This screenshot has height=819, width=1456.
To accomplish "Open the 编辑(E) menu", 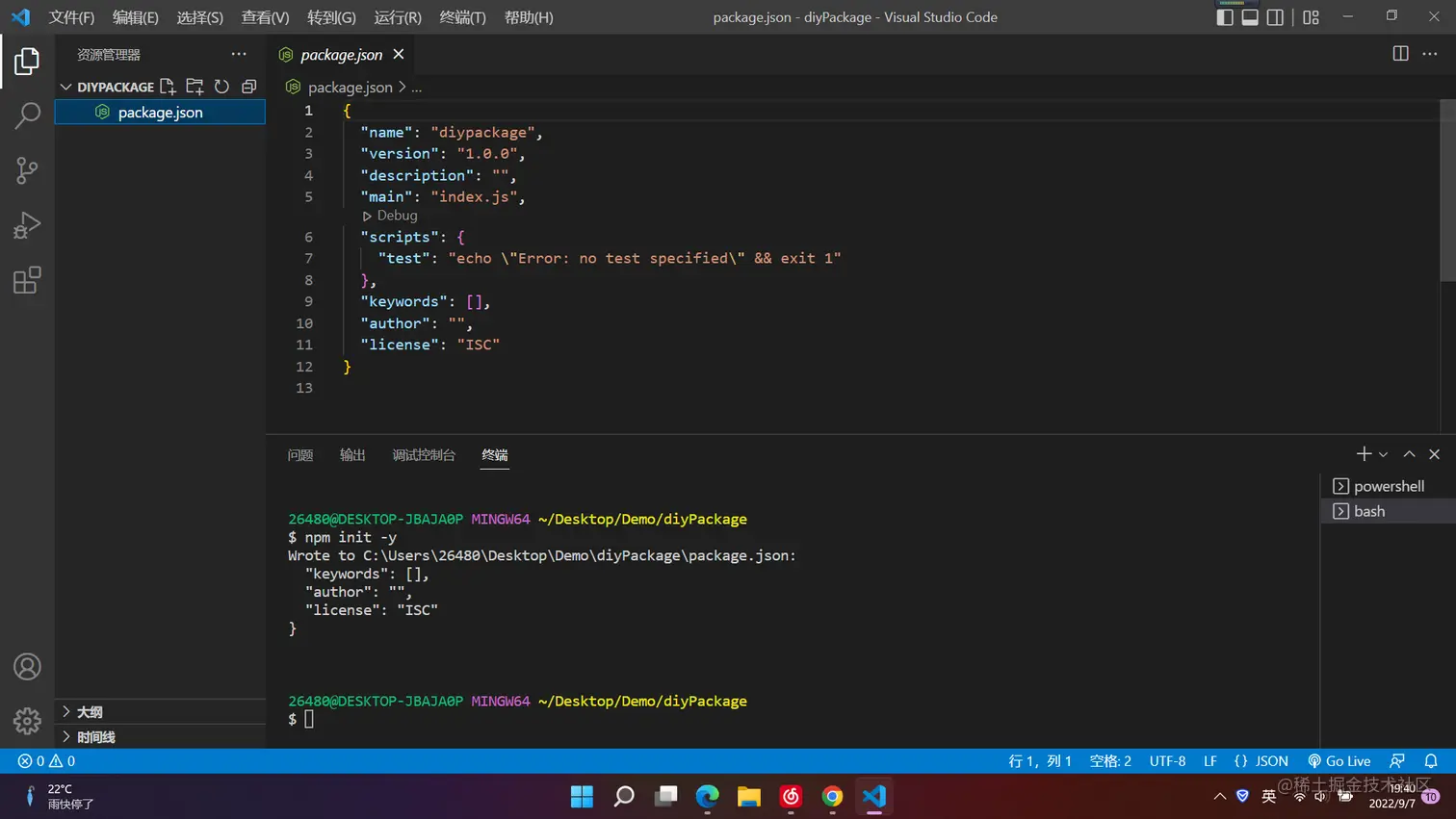I will click(x=135, y=17).
